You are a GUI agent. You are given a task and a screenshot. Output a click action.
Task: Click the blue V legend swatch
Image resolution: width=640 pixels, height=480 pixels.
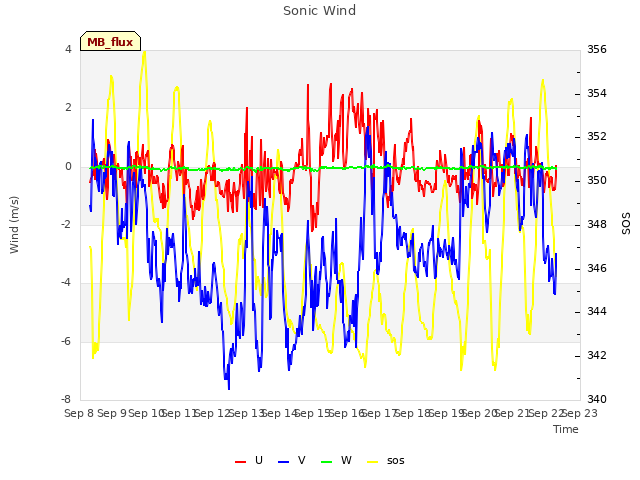[283, 462]
